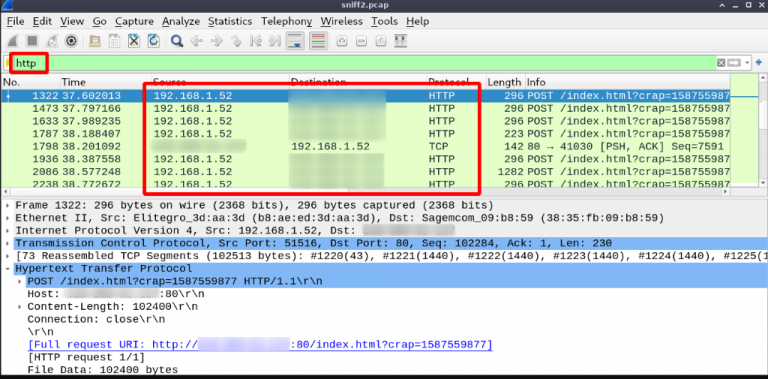
Task: Find a packet (magnifier icon)
Action: tap(177, 41)
